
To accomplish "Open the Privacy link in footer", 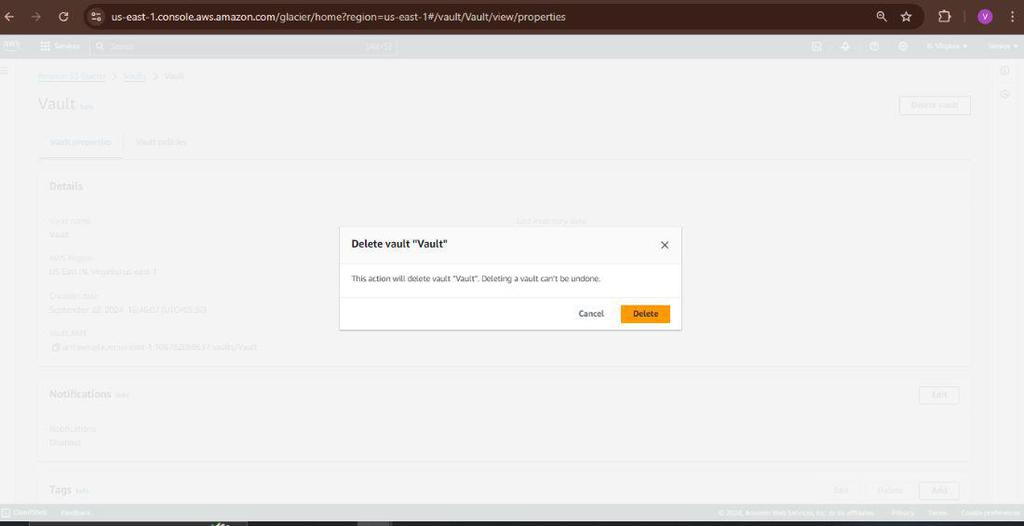I will point(903,514).
